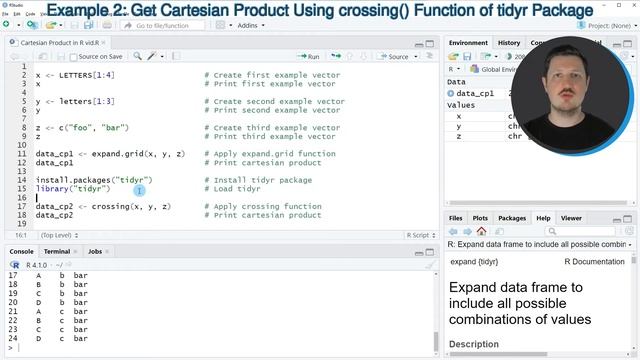This screenshot has width=640, height=360.
Task: Switch to the Terminal tab
Action: click(x=57, y=251)
